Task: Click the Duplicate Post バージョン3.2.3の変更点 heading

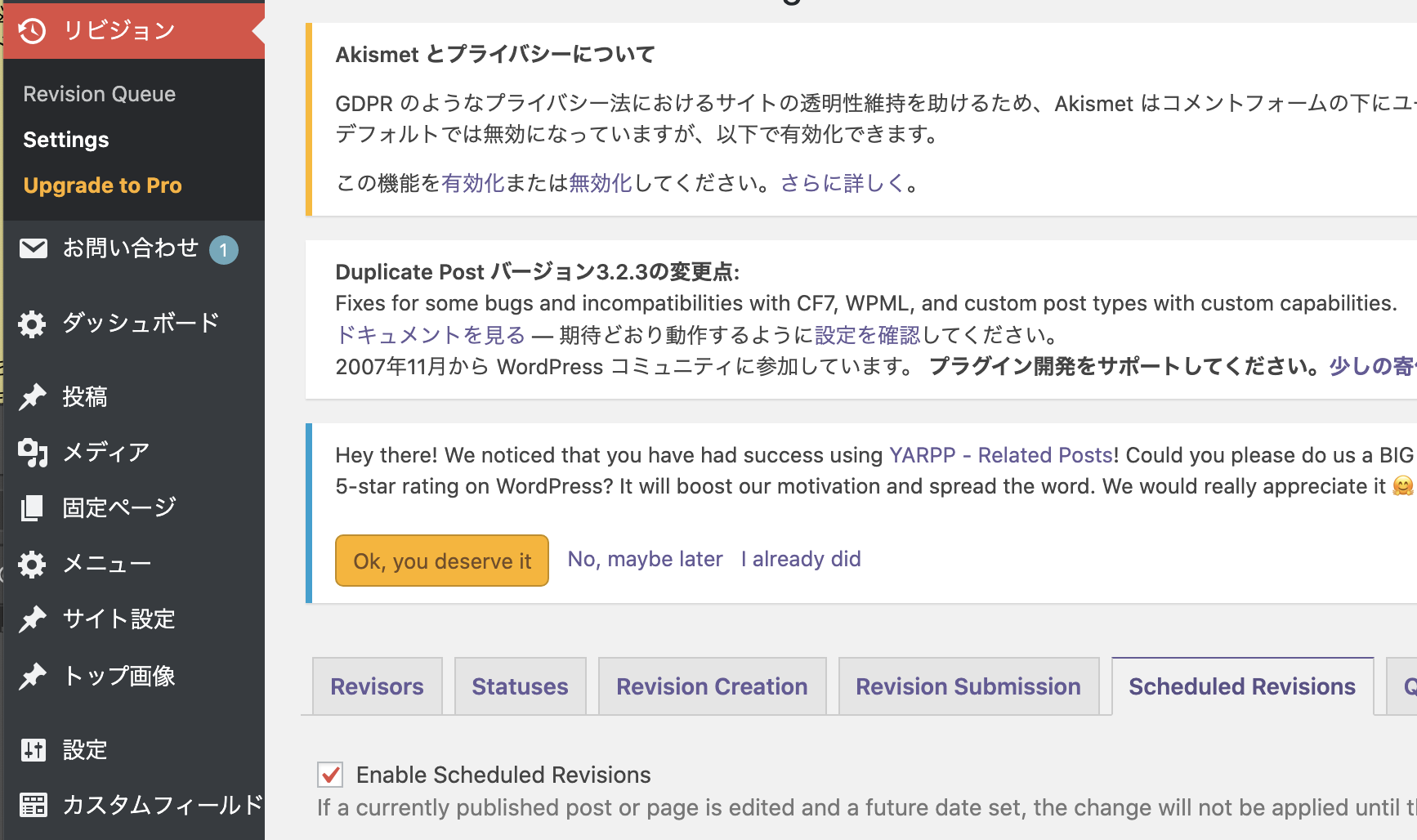Action: point(538,272)
